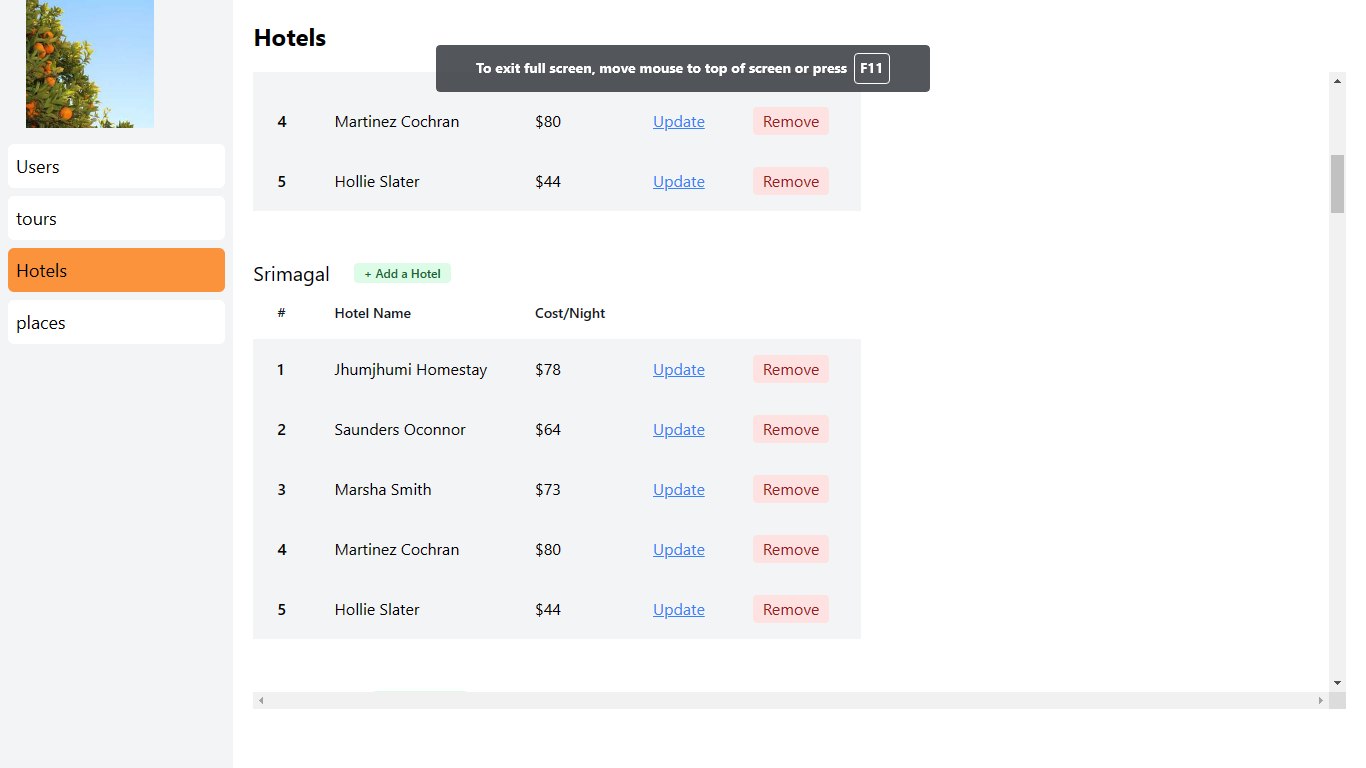Click the Hotels page heading
This screenshot has width=1366, height=768.
[289, 38]
